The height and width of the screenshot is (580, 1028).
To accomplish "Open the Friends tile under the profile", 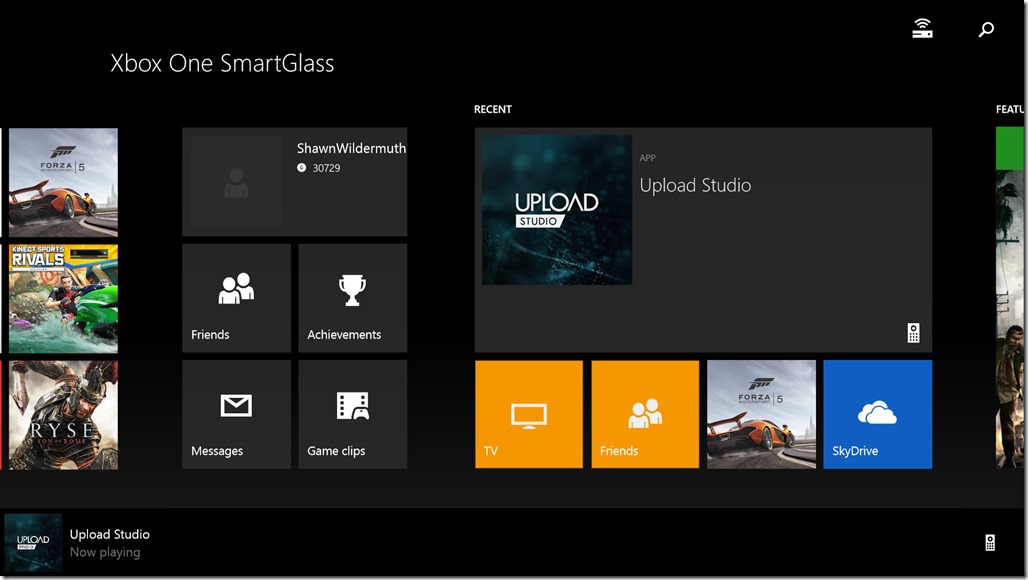I will pyautogui.click(x=236, y=298).
